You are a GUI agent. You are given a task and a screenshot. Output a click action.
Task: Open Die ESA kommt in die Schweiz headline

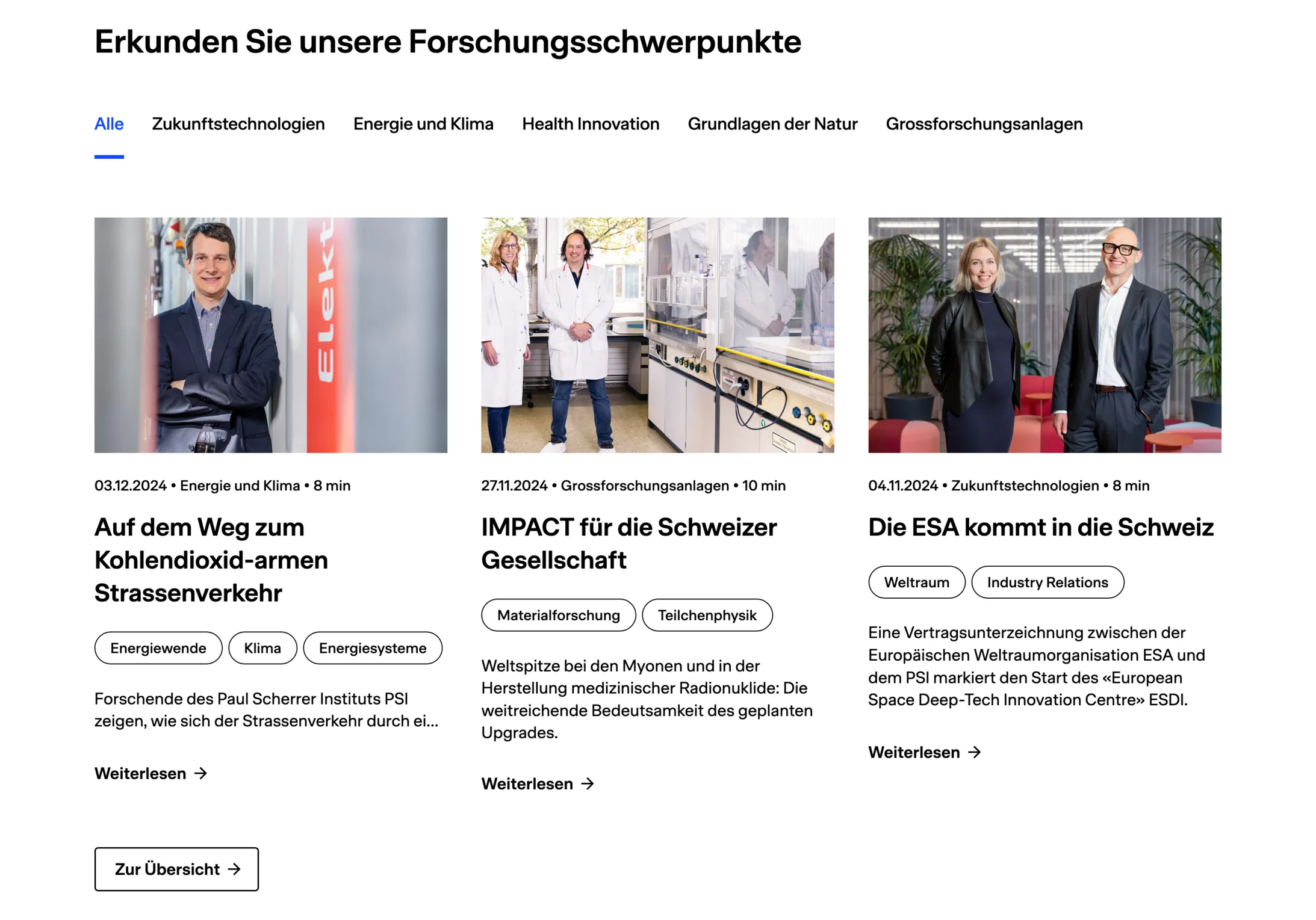(1041, 527)
